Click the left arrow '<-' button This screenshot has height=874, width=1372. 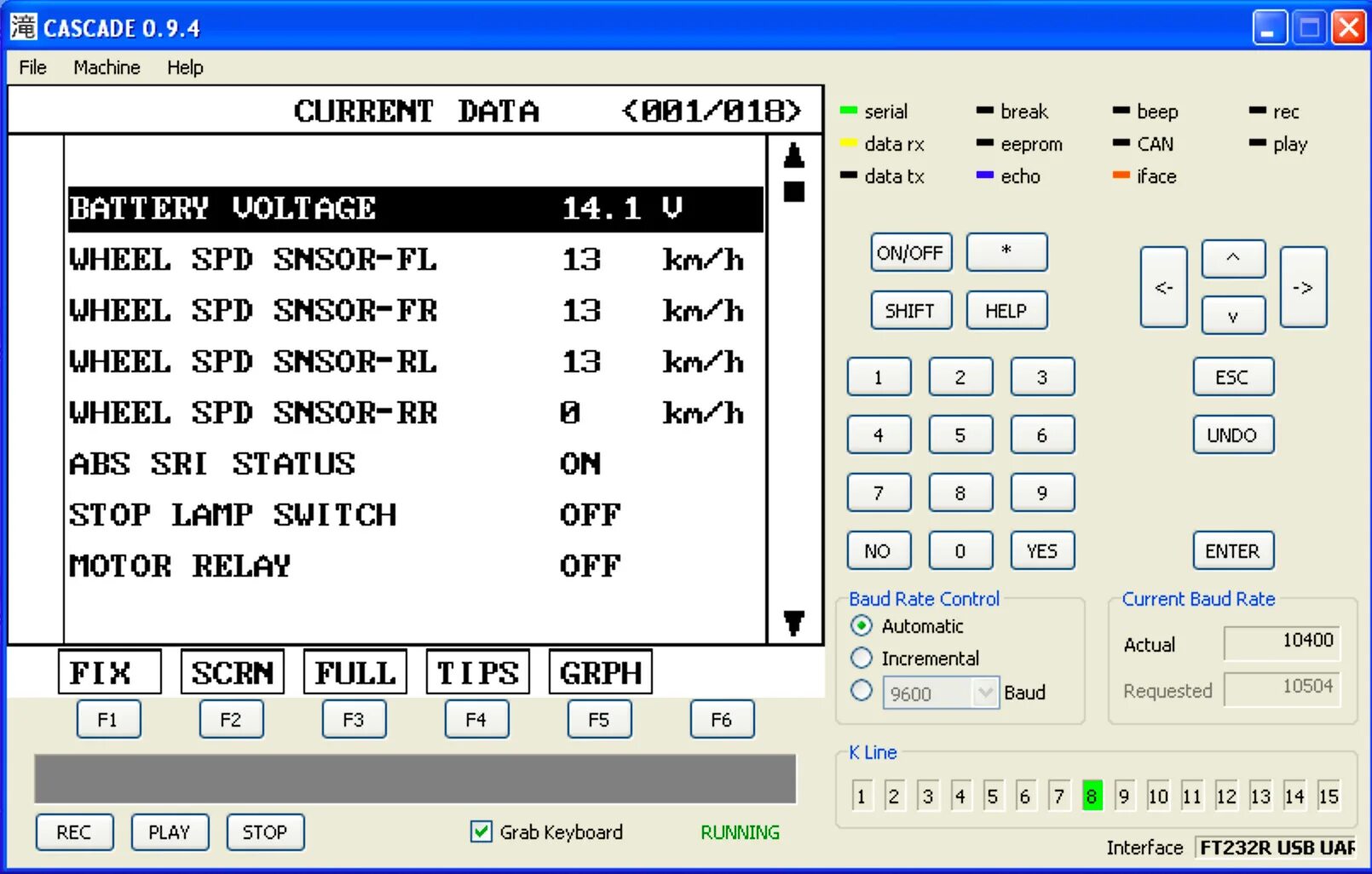pos(1163,287)
